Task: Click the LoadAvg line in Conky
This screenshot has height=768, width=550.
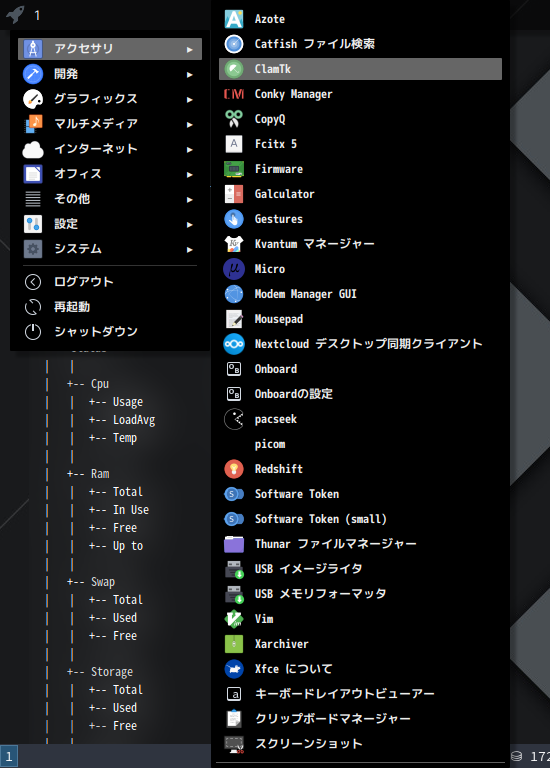Action: (x=134, y=420)
